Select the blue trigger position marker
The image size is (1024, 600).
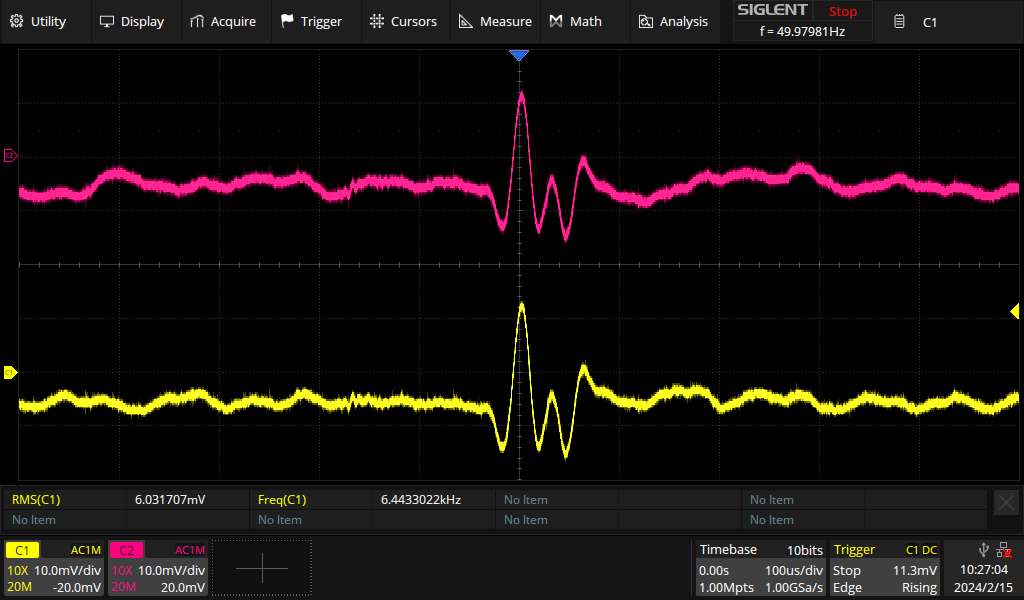[x=519, y=55]
